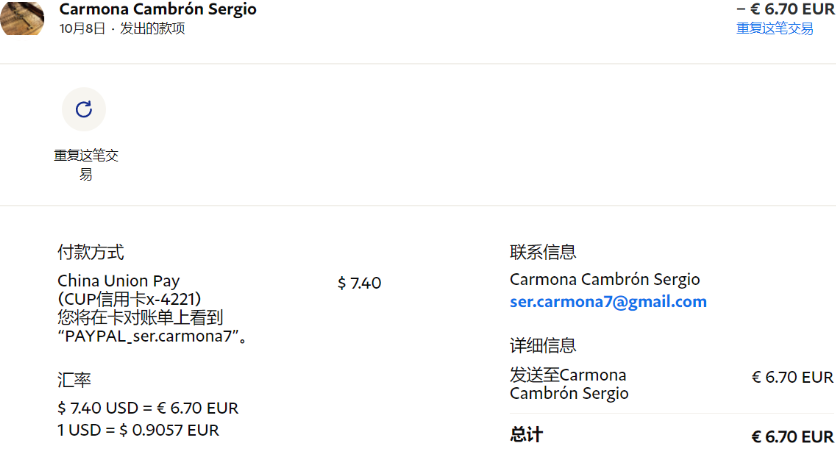
Task: Click the $ 7.40 USD = € 6.70 EUR line
Action: point(148,408)
